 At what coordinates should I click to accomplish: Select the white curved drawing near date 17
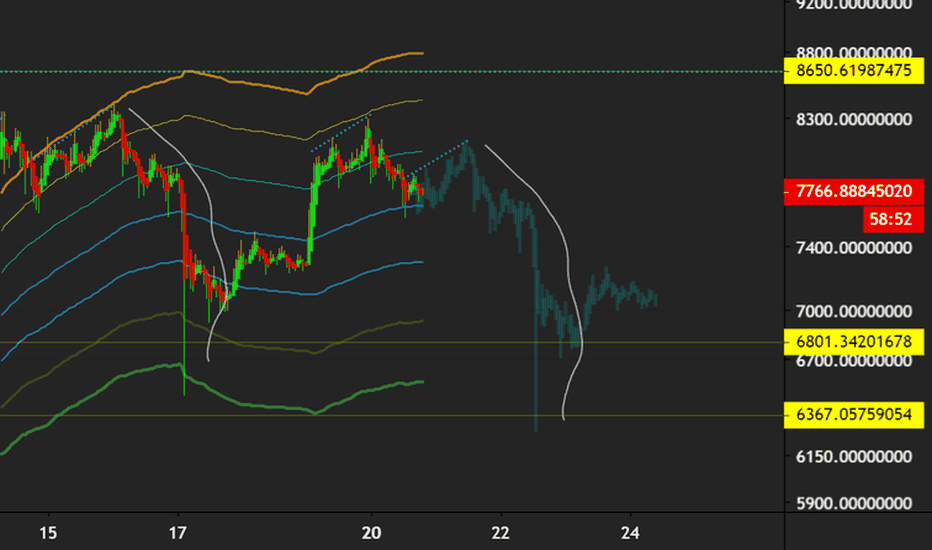click(210, 208)
